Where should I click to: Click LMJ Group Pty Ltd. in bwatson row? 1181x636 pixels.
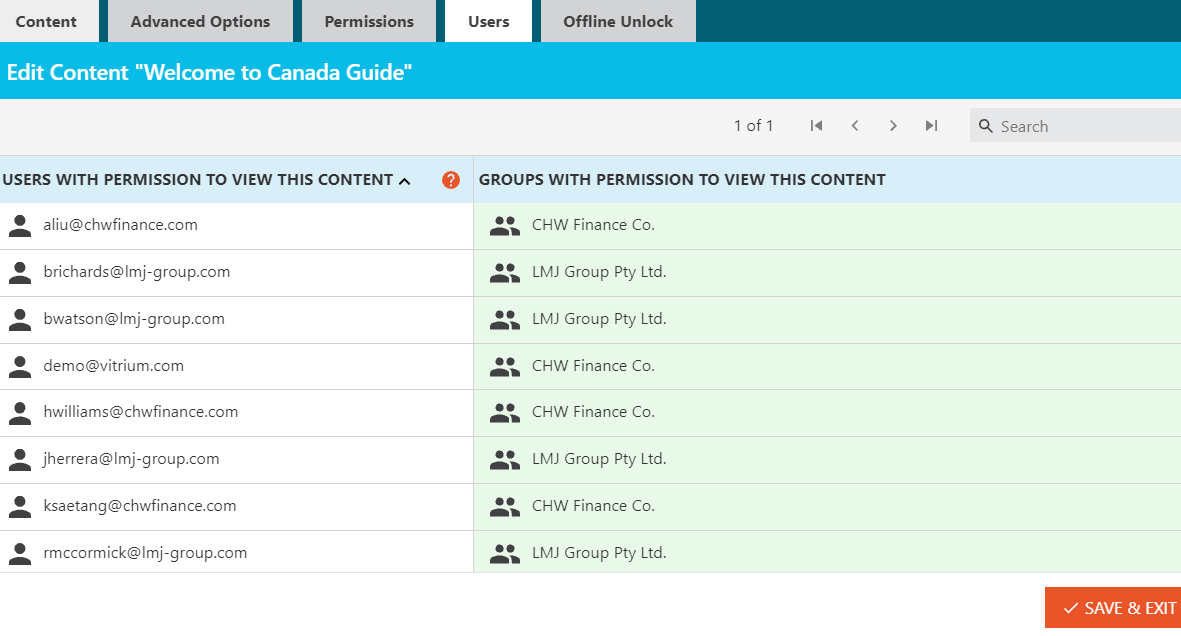point(600,319)
